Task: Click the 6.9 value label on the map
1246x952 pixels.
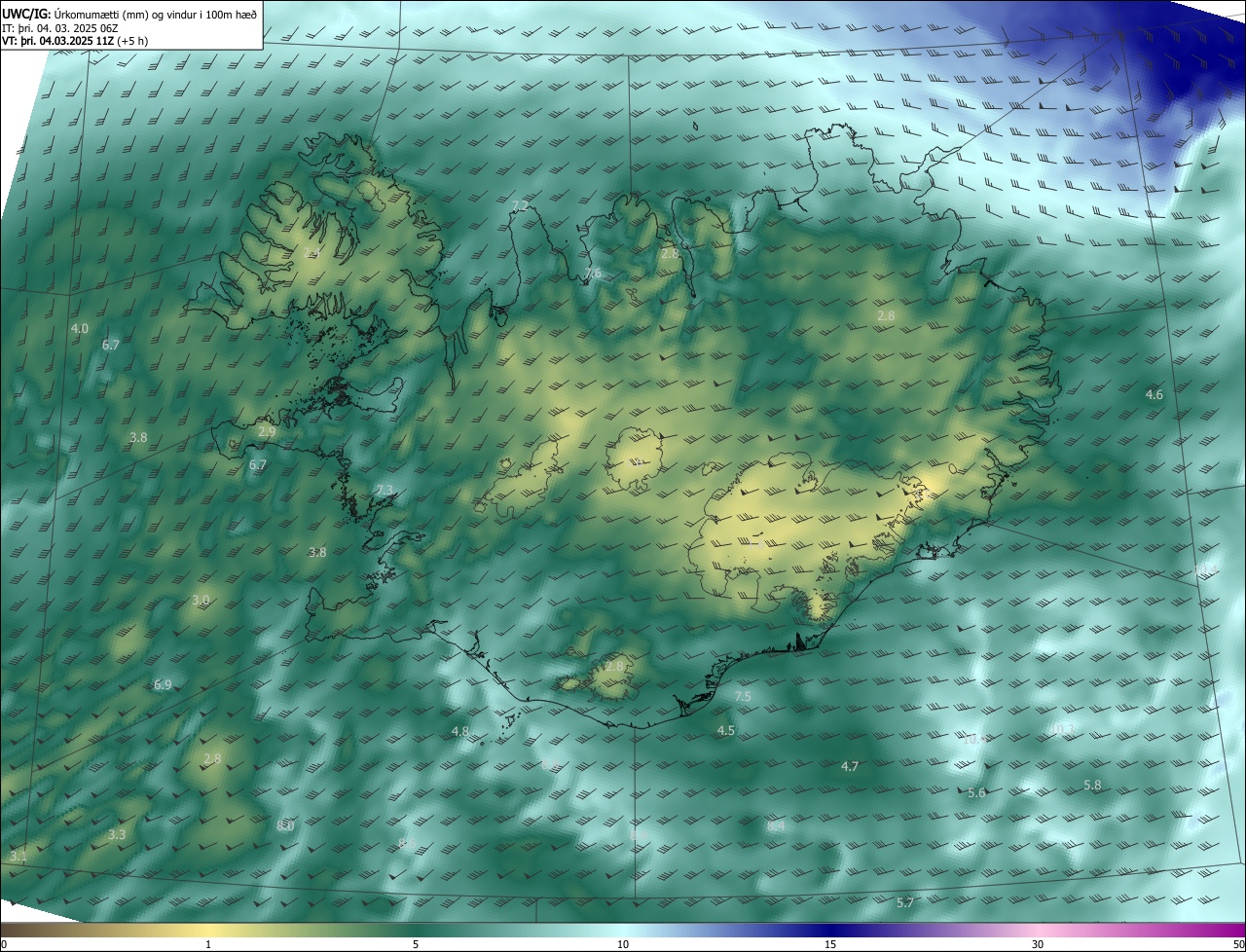Action: tap(163, 685)
